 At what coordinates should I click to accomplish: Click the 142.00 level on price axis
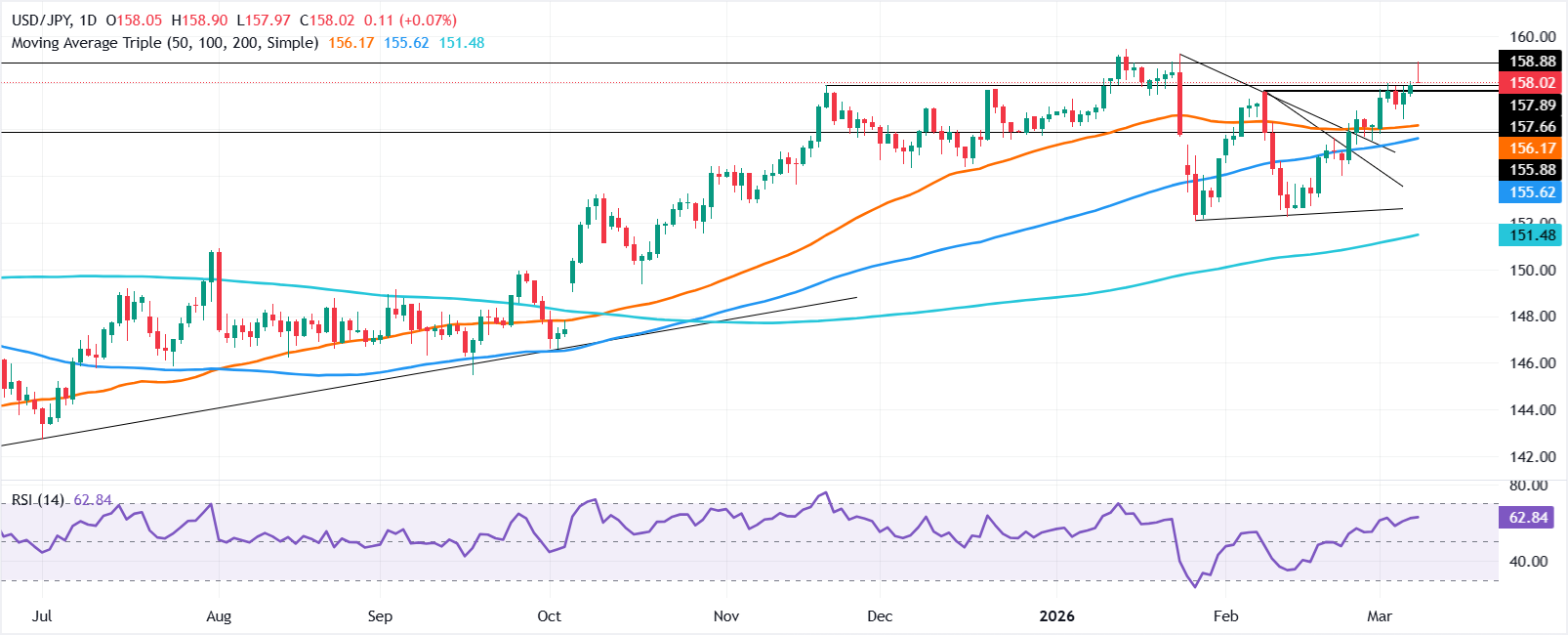1532,457
